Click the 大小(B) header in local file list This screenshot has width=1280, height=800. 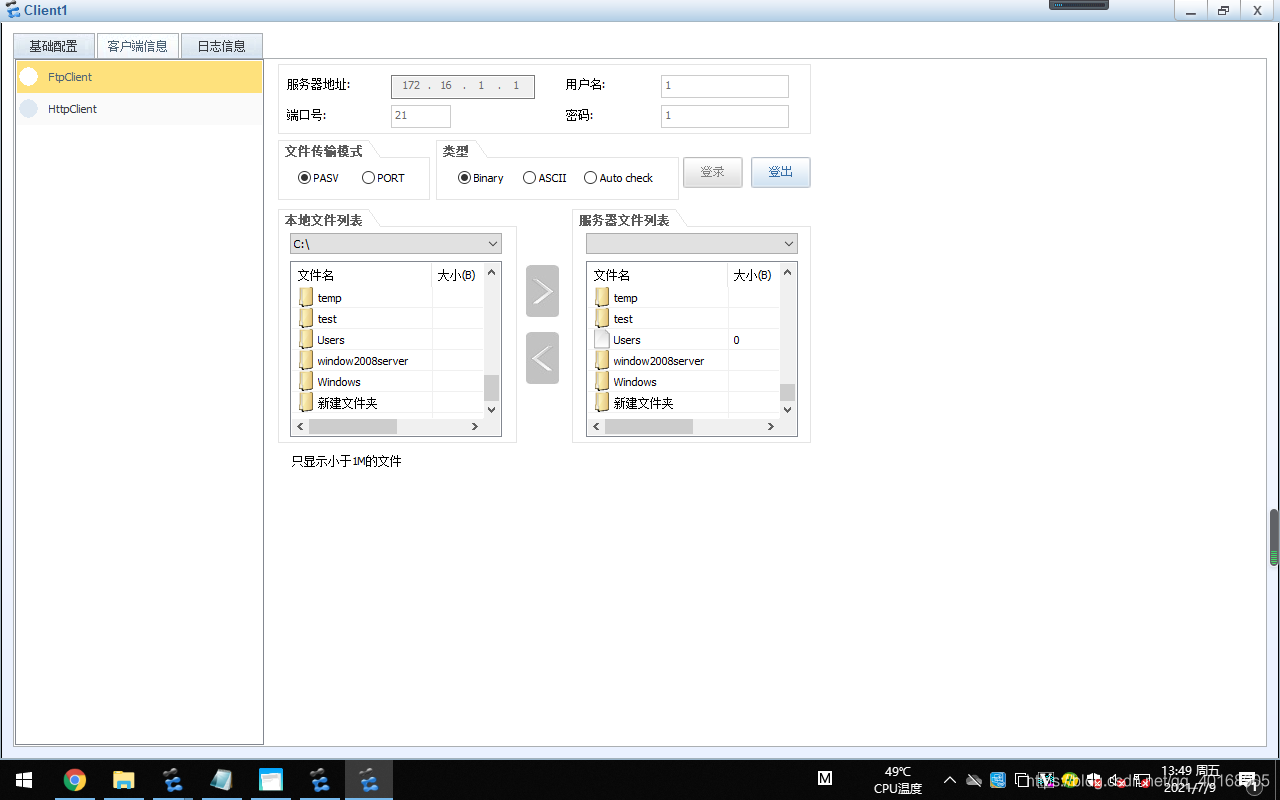click(458, 275)
